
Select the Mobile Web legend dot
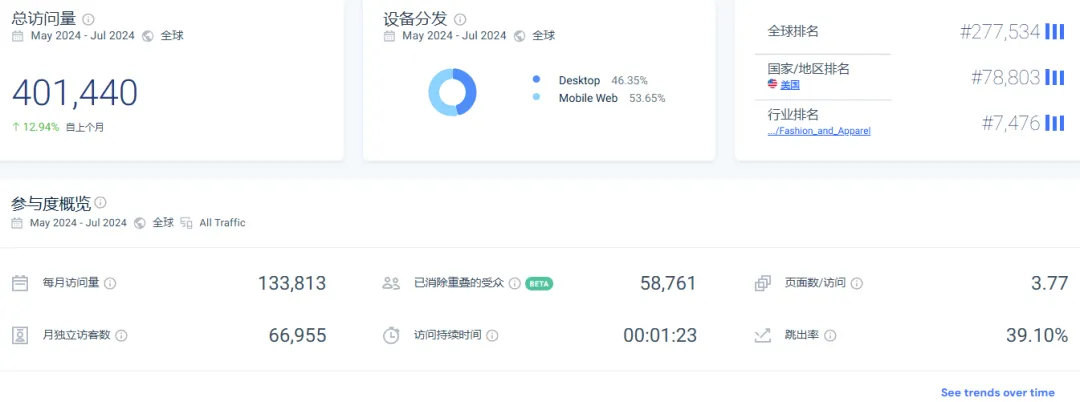point(537,98)
